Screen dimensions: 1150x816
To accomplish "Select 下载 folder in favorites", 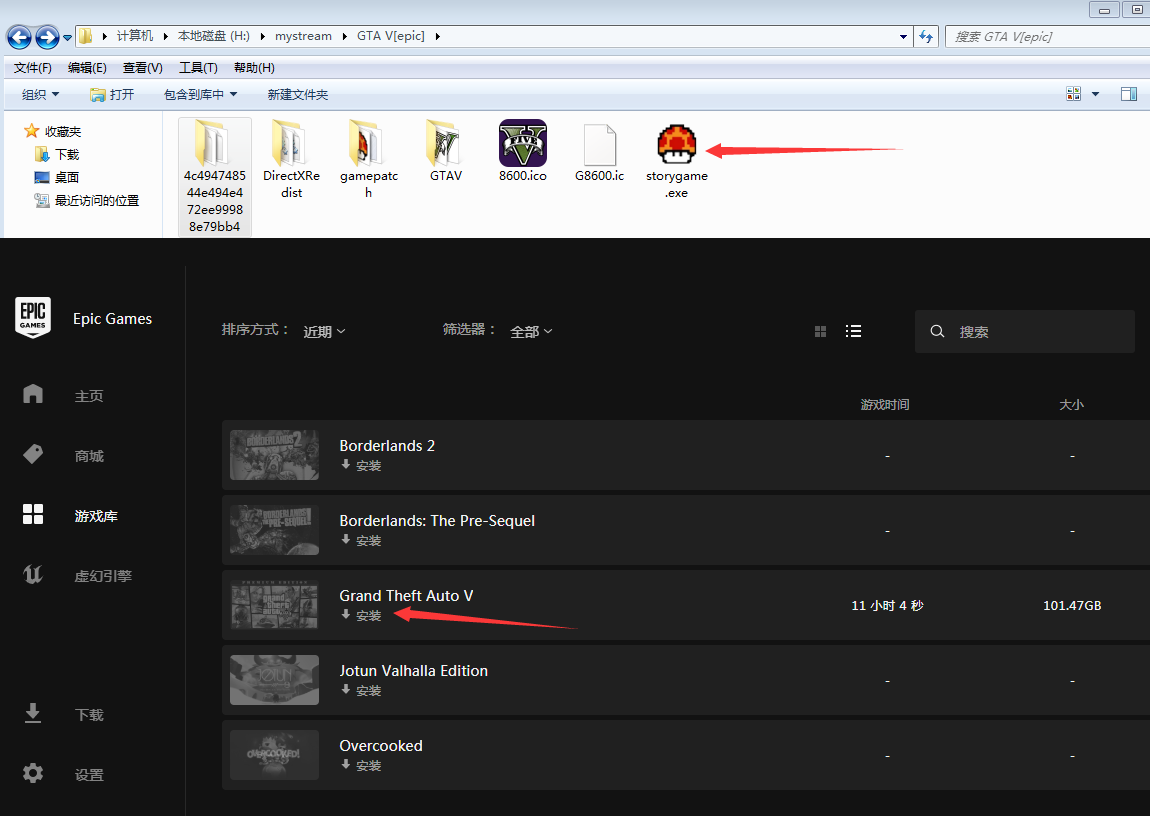I will tap(57, 155).
